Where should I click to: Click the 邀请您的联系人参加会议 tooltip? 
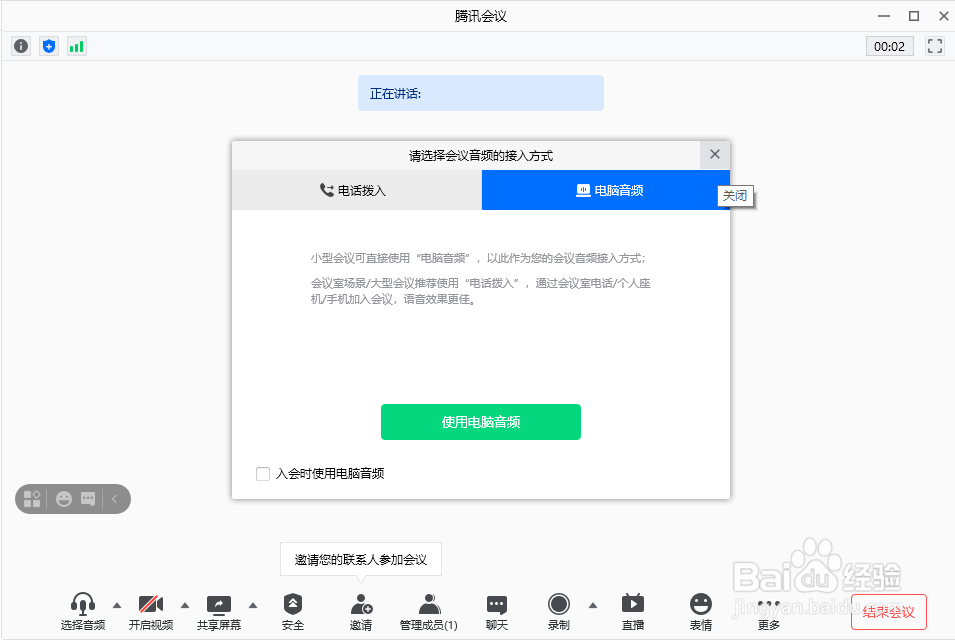[361, 559]
